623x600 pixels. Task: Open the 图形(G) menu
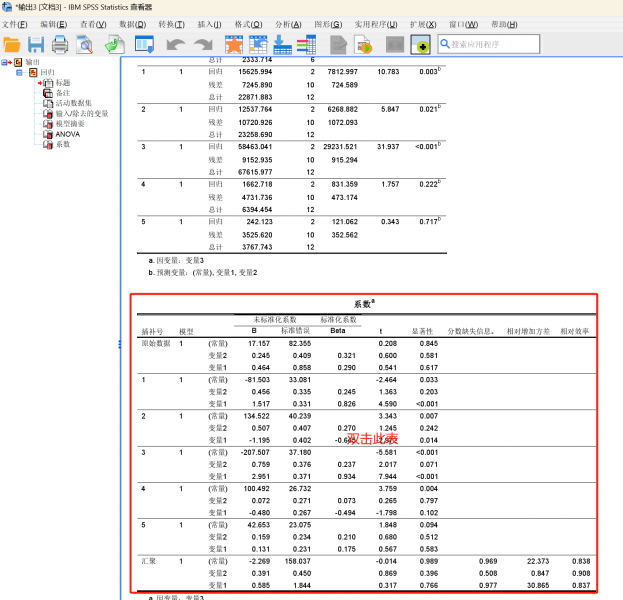click(328, 25)
